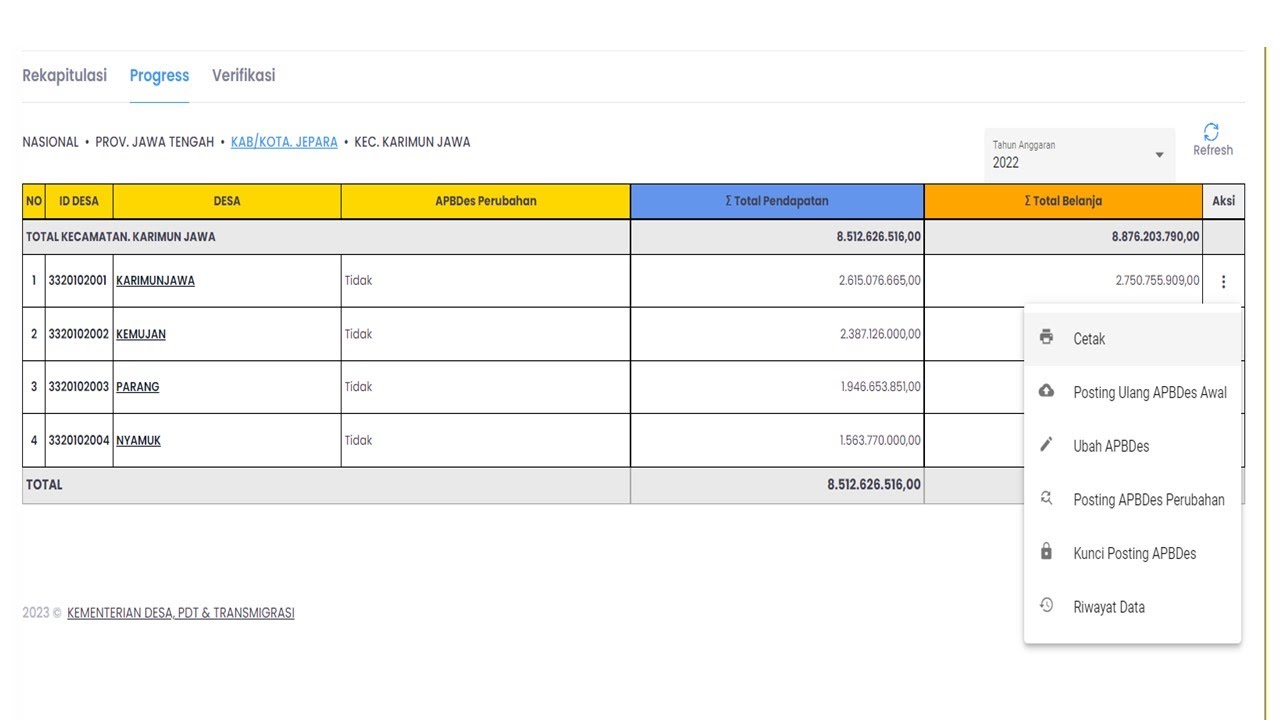Click the ID DESA column header
The image size is (1280, 720).
79,201
